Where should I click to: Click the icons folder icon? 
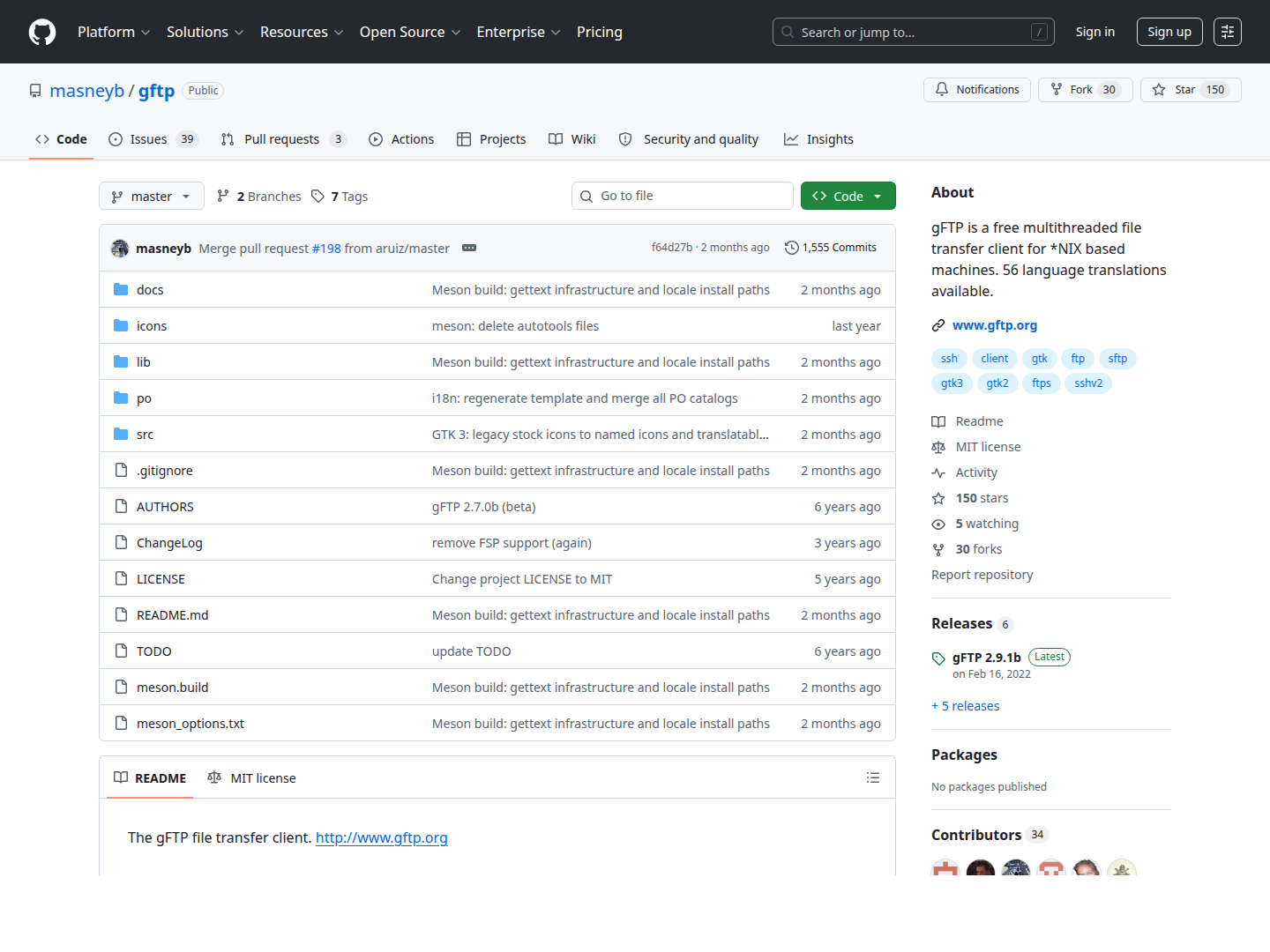[121, 326]
